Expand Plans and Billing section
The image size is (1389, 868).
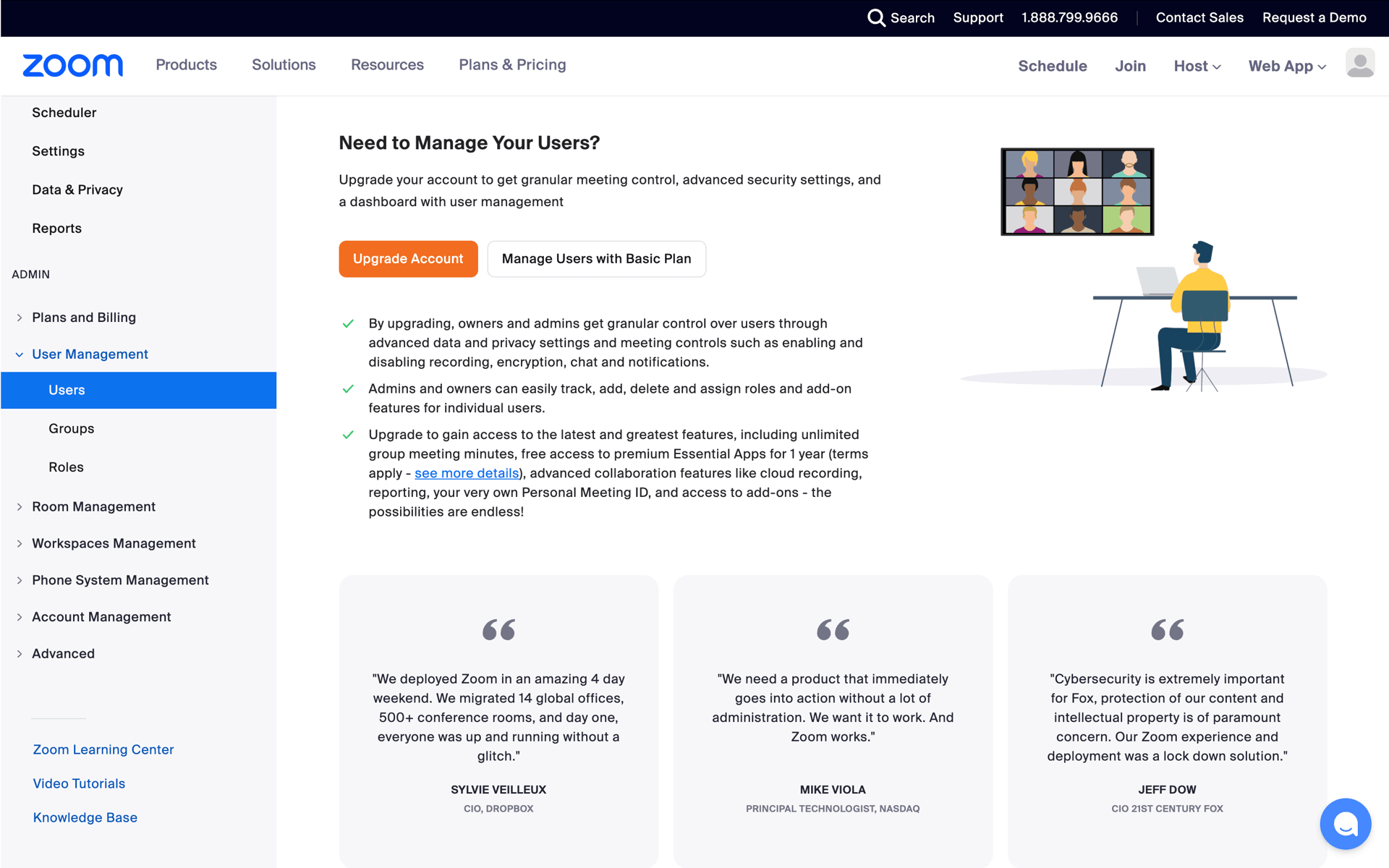click(x=20, y=318)
